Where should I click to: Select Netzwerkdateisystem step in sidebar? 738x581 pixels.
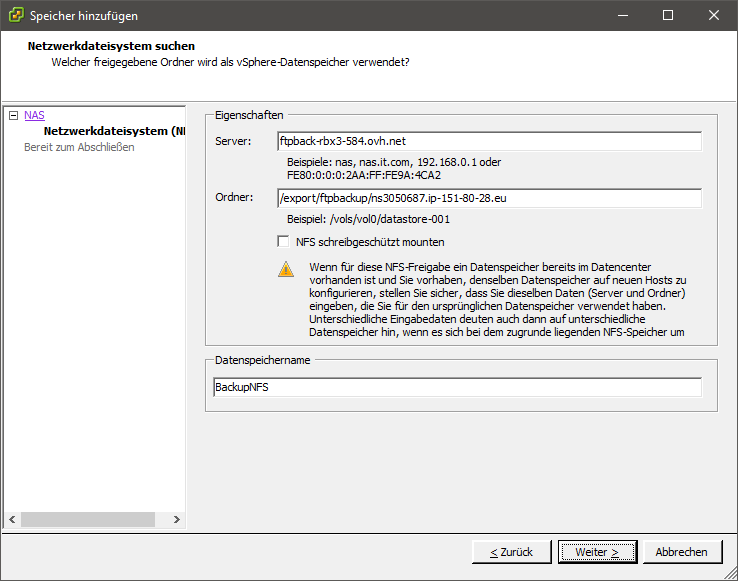tap(113, 131)
